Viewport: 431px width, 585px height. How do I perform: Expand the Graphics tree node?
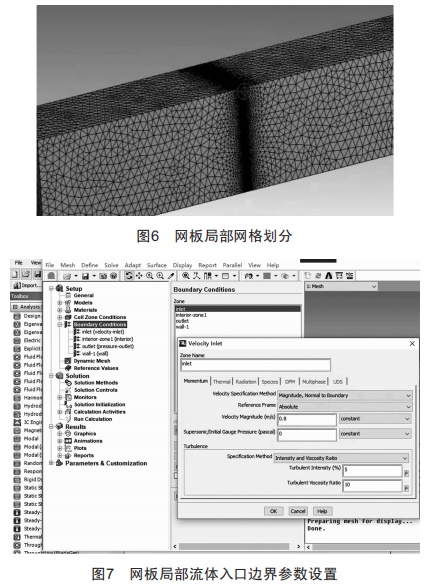coord(59,434)
